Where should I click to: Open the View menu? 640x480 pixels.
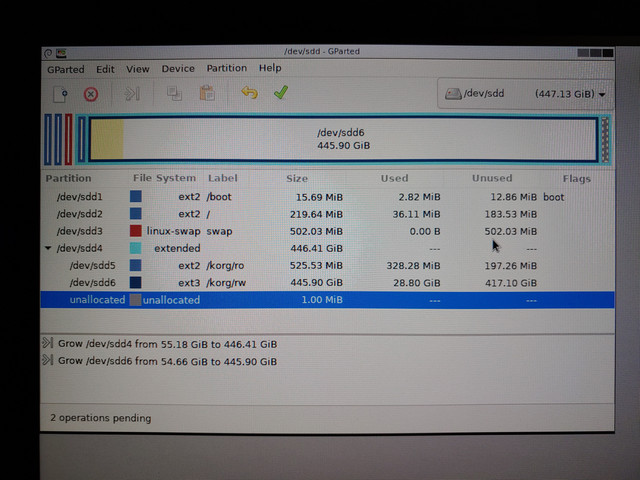(138, 69)
